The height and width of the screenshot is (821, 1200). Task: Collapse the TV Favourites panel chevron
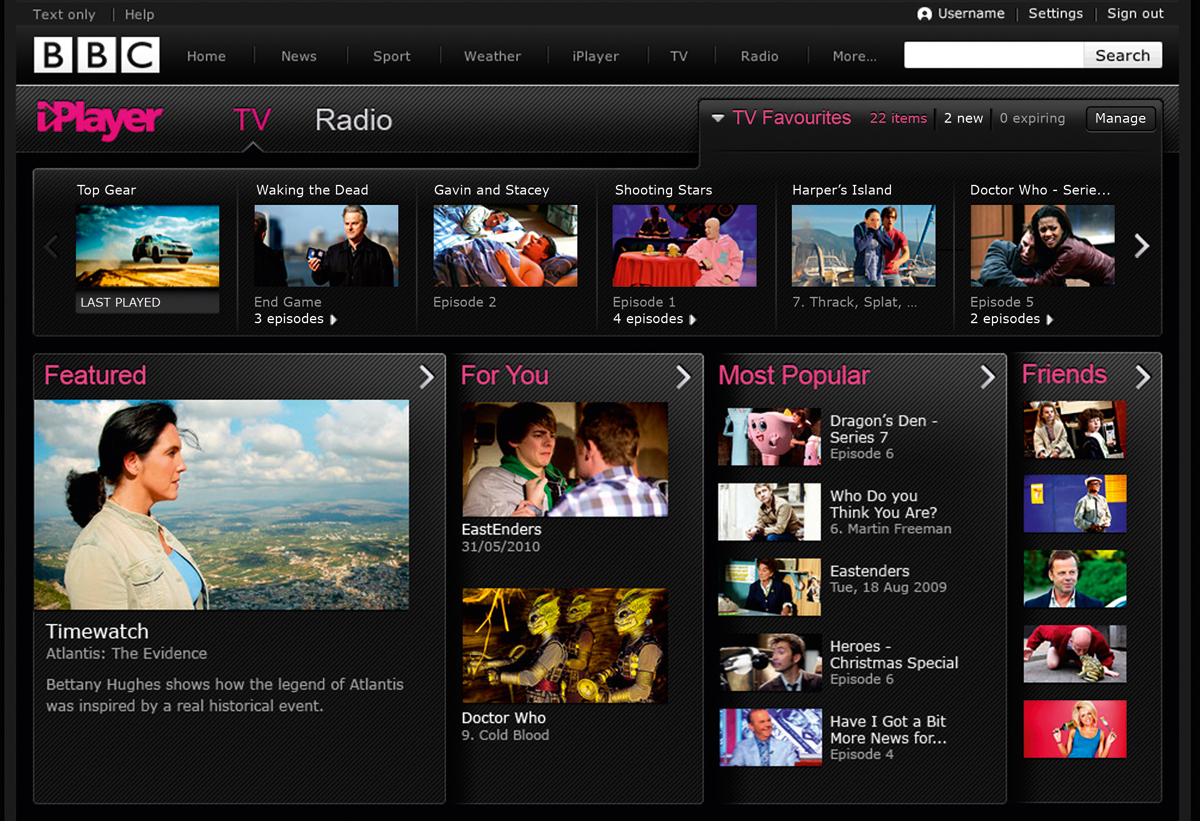[718, 117]
